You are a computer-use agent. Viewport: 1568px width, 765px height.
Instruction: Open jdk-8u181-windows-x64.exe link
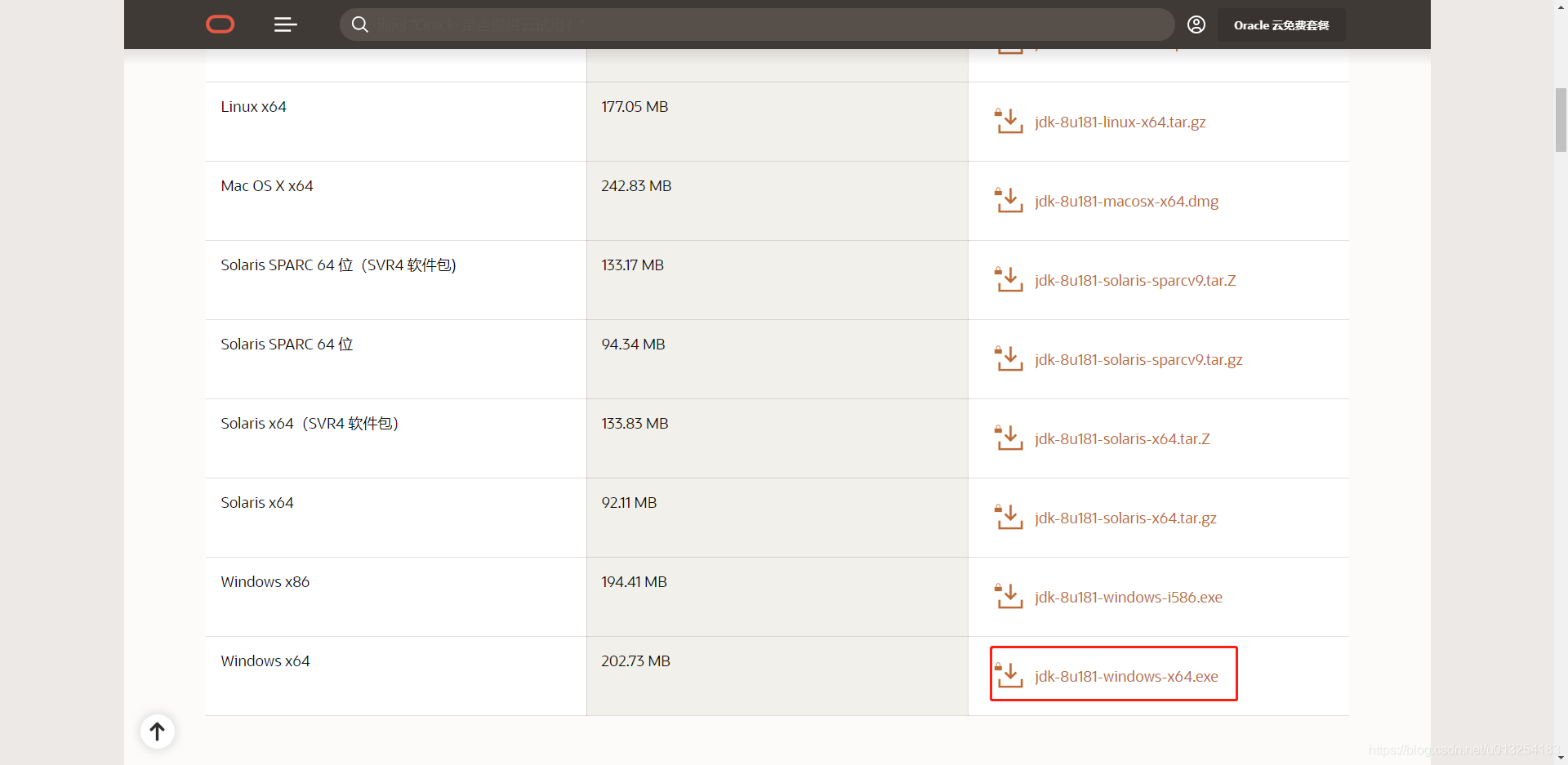pos(1126,677)
